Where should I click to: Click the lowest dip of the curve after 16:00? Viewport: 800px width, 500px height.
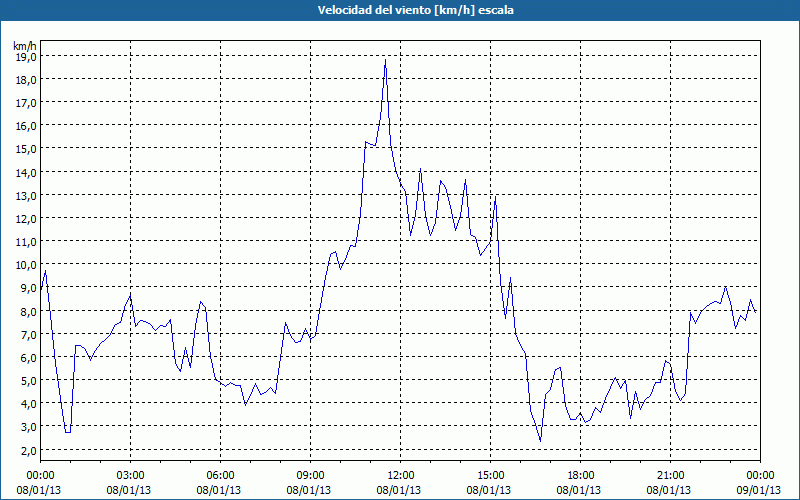click(x=540, y=441)
